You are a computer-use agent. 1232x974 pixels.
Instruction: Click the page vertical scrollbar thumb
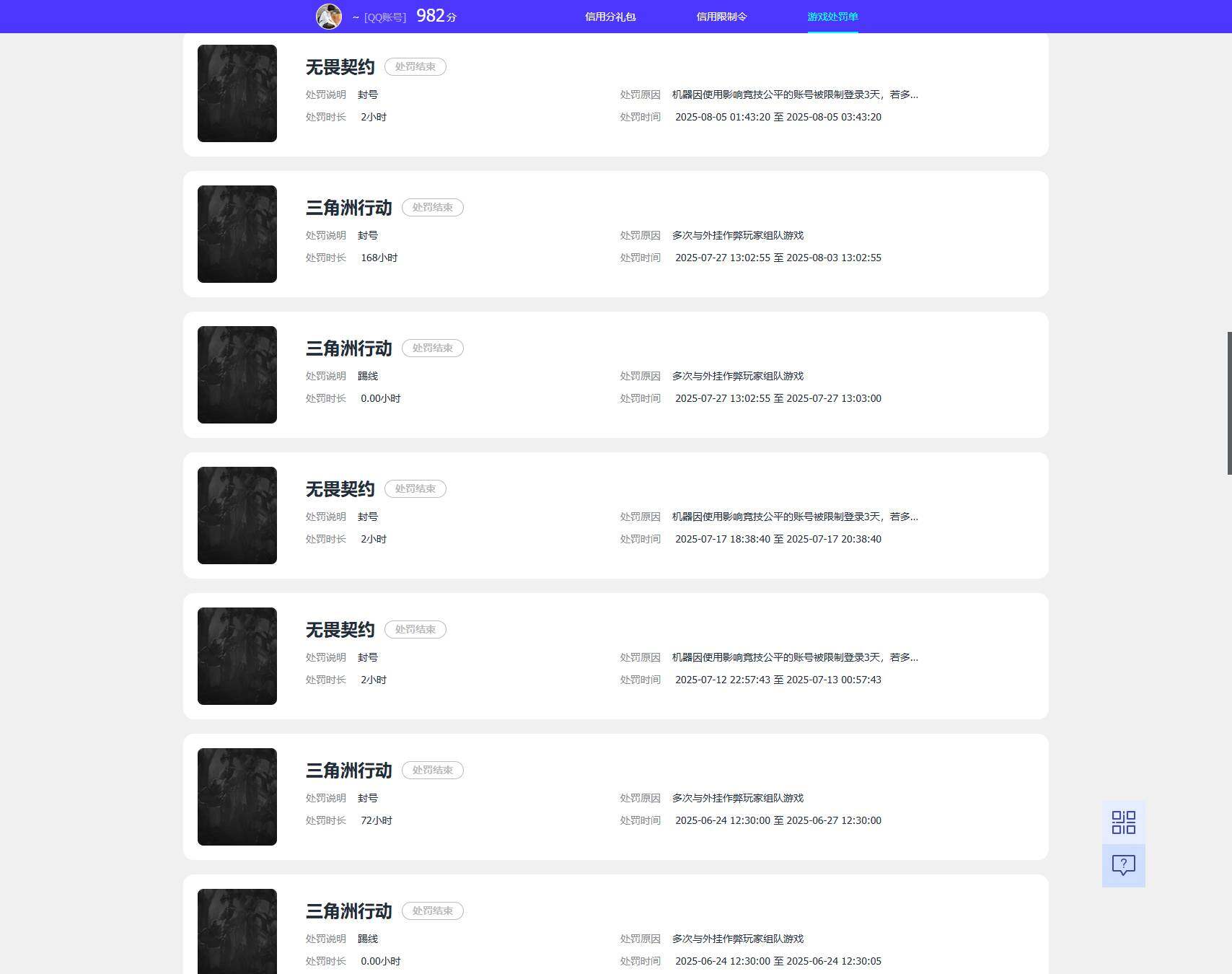[1229, 403]
